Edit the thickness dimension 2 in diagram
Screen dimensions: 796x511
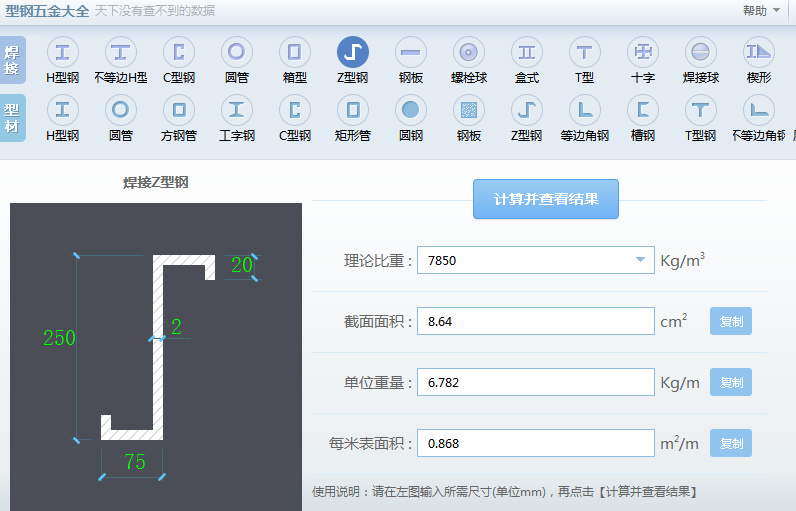tap(177, 326)
